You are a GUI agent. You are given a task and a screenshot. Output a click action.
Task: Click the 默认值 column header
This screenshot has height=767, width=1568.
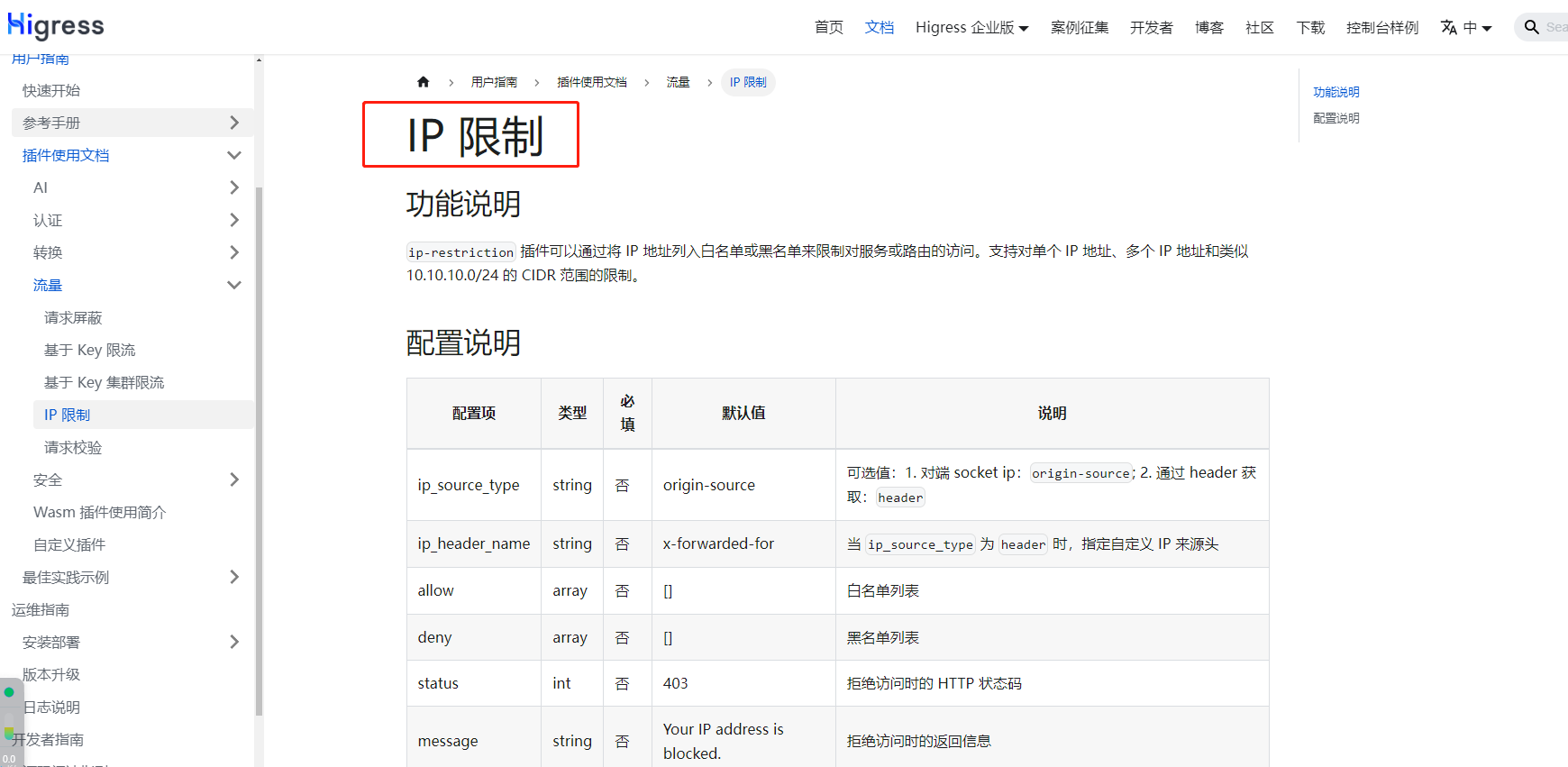click(743, 413)
